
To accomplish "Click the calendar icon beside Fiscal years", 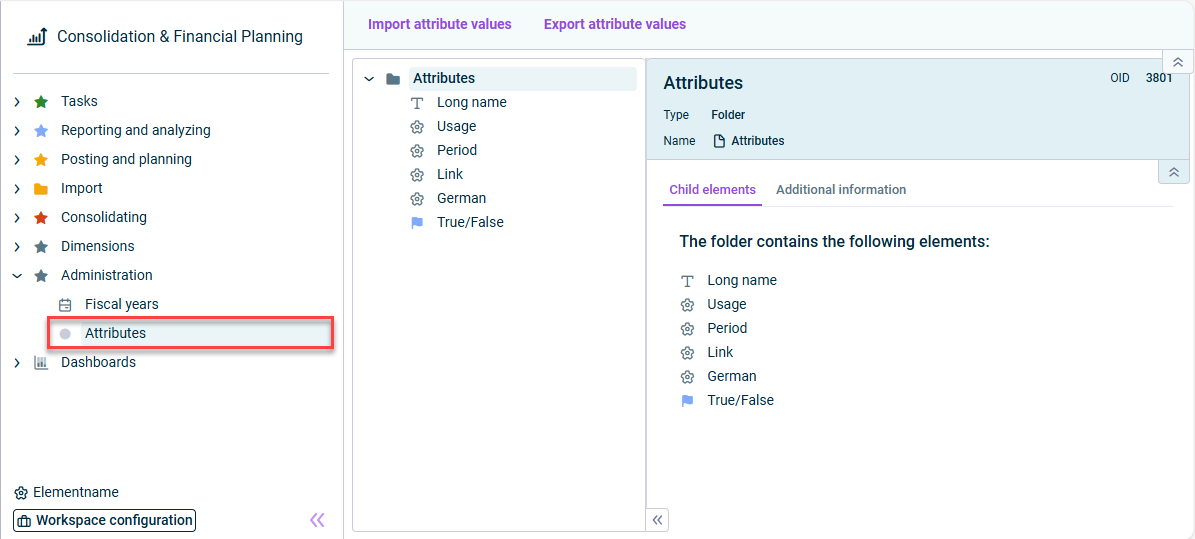I will point(65,305).
